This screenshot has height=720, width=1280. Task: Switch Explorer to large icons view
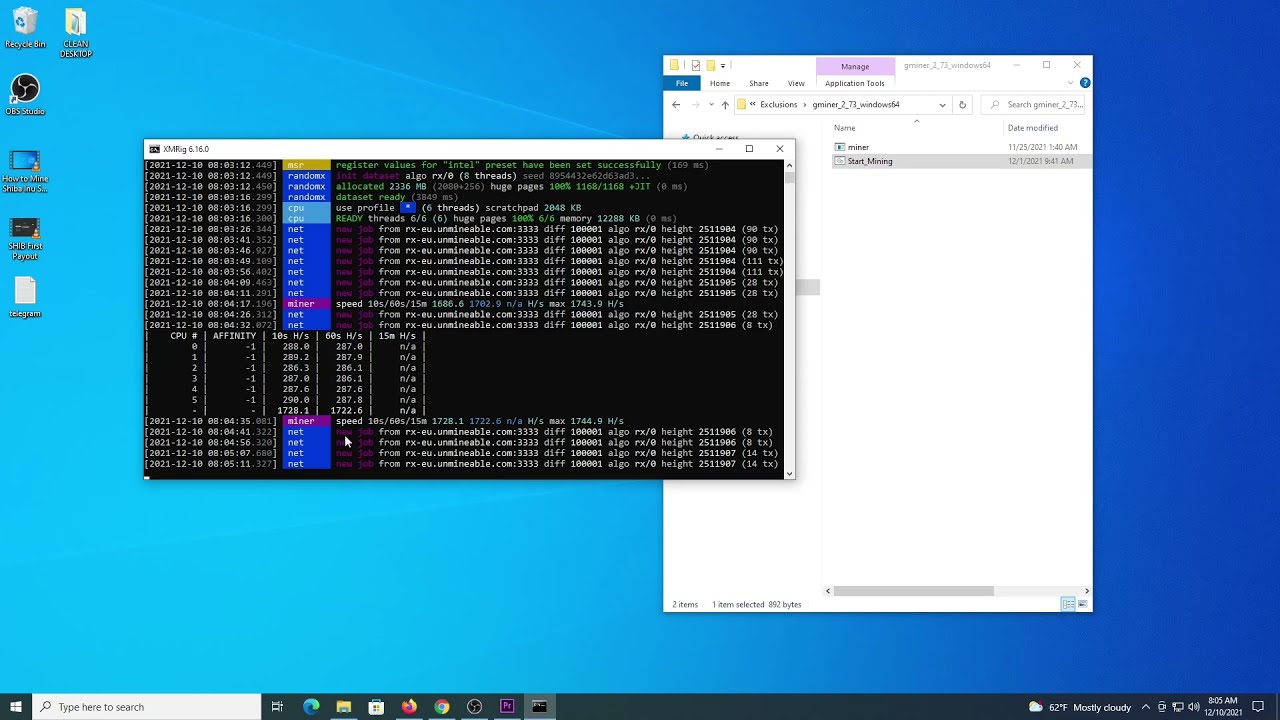click(x=1082, y=604)
